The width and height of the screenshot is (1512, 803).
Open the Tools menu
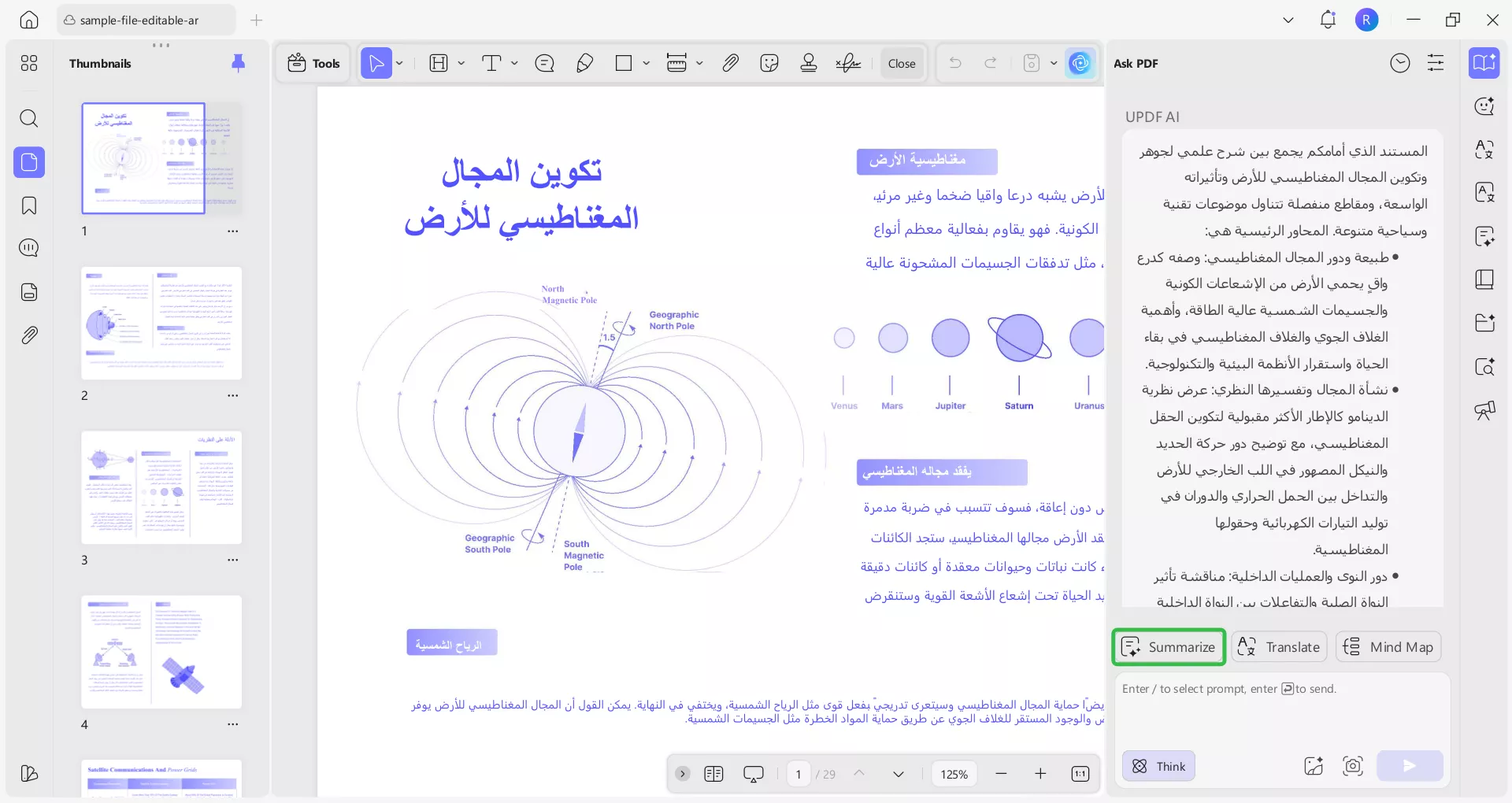[313, 63]
